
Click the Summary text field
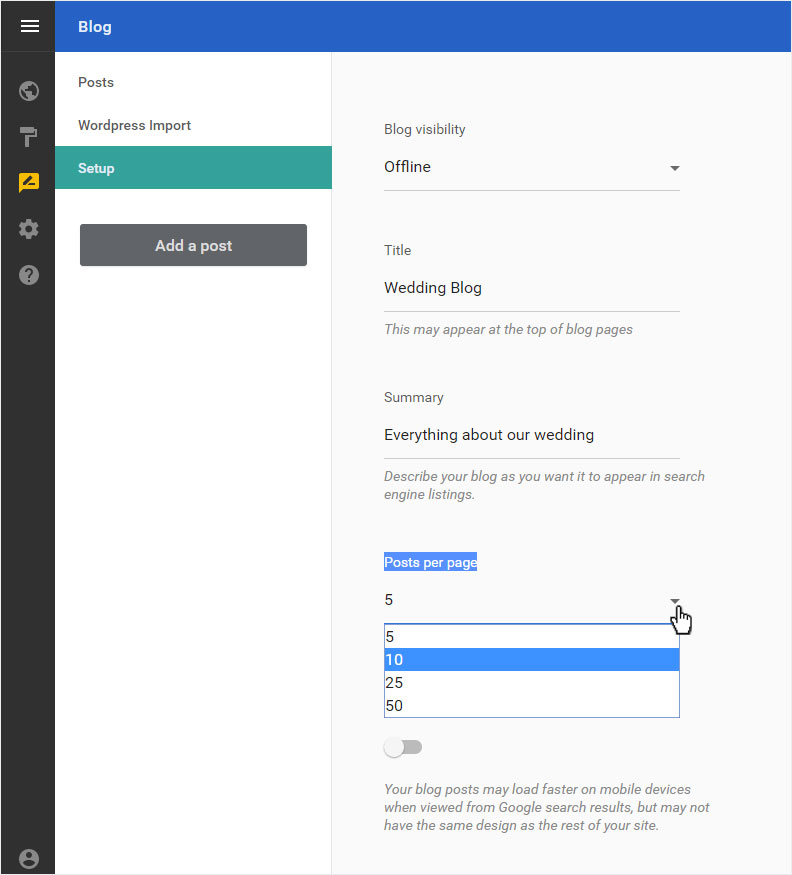(531, 435)
